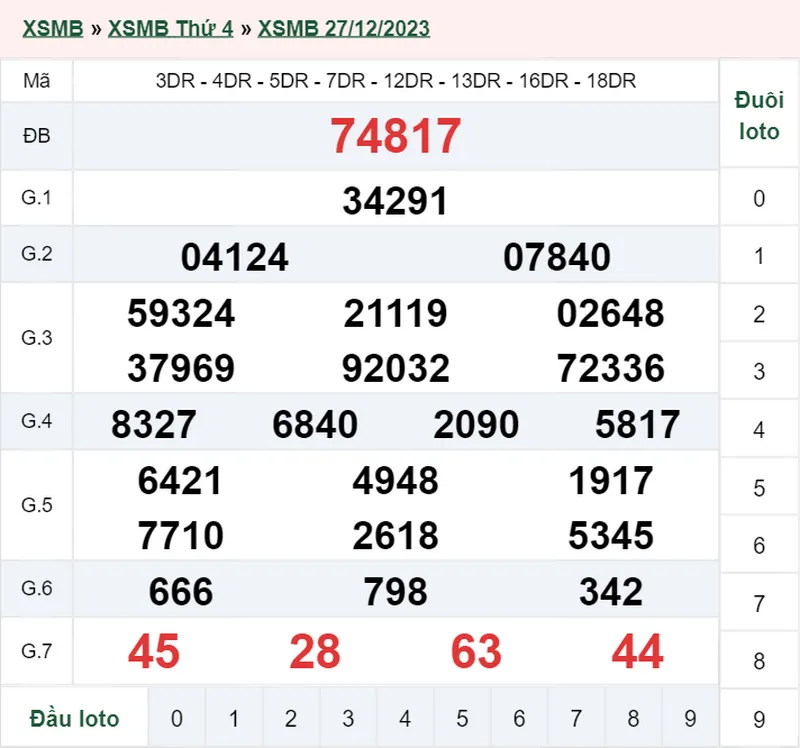The width and height of the screenshot is (800, 748).
Task: Choose digit 2 in Đuôi loto column
Action: tap(759, 314)
